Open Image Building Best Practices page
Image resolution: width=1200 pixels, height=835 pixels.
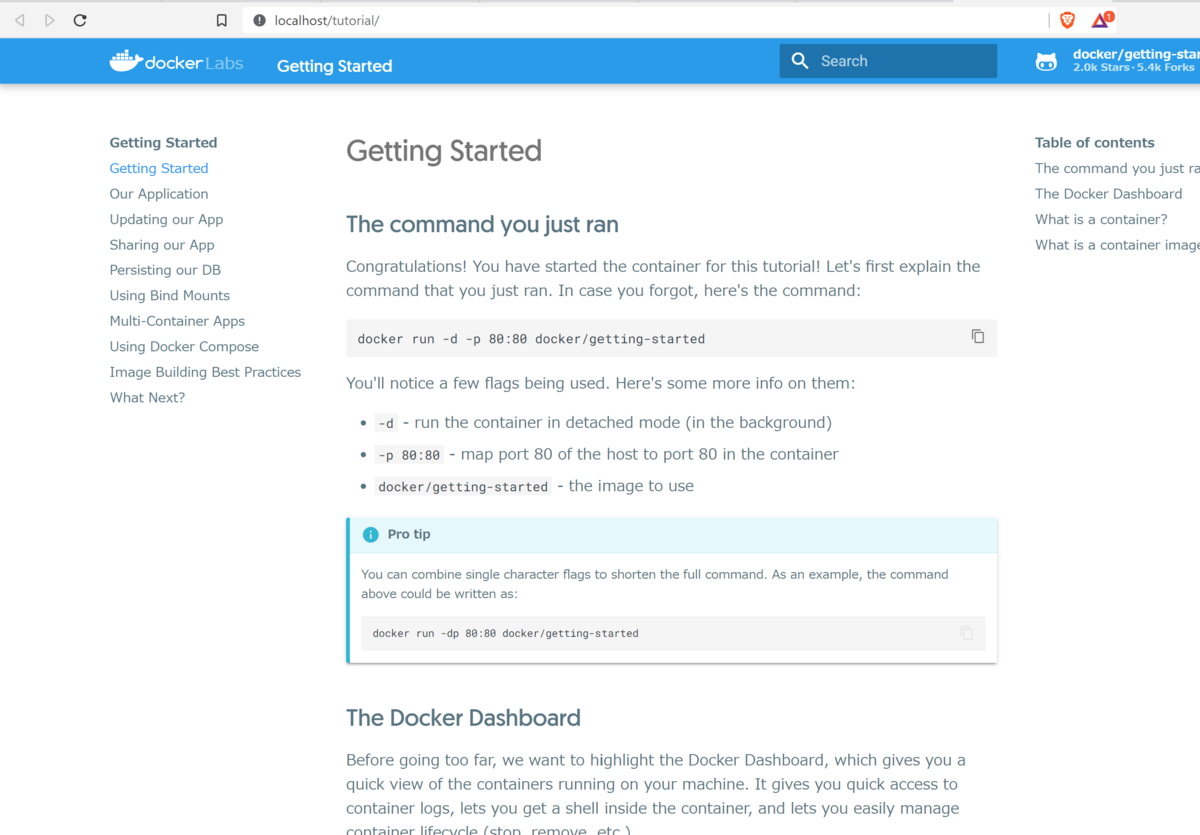click(x=205, y=372)
